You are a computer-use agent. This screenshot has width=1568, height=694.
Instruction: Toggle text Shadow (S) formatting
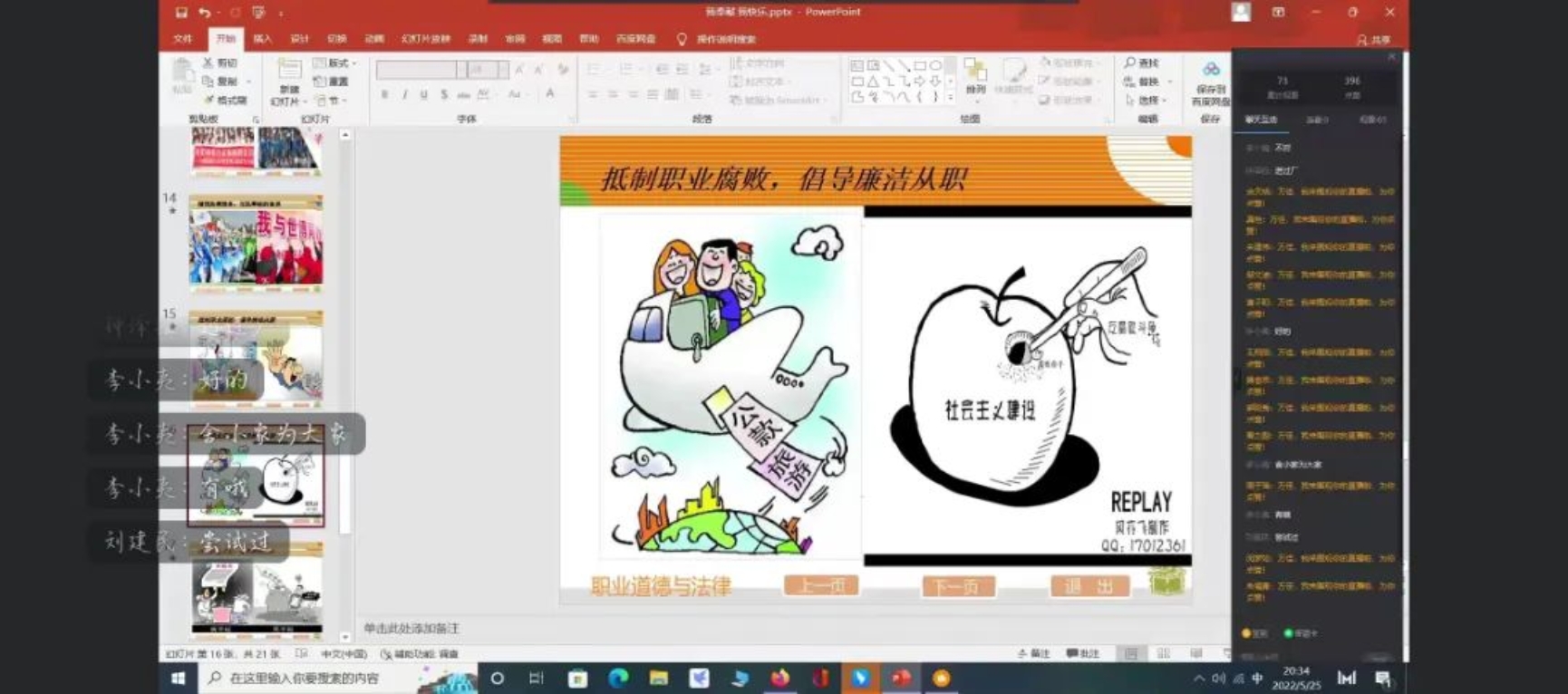click(443, 94)
